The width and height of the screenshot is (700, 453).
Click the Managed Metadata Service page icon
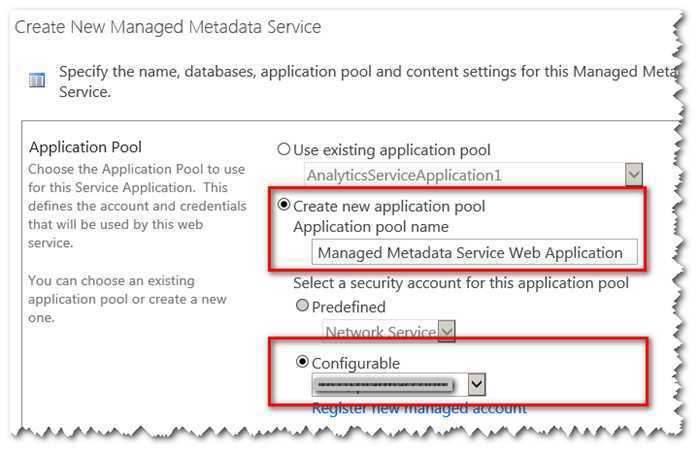pyautogui.click(x=37, y=81)
